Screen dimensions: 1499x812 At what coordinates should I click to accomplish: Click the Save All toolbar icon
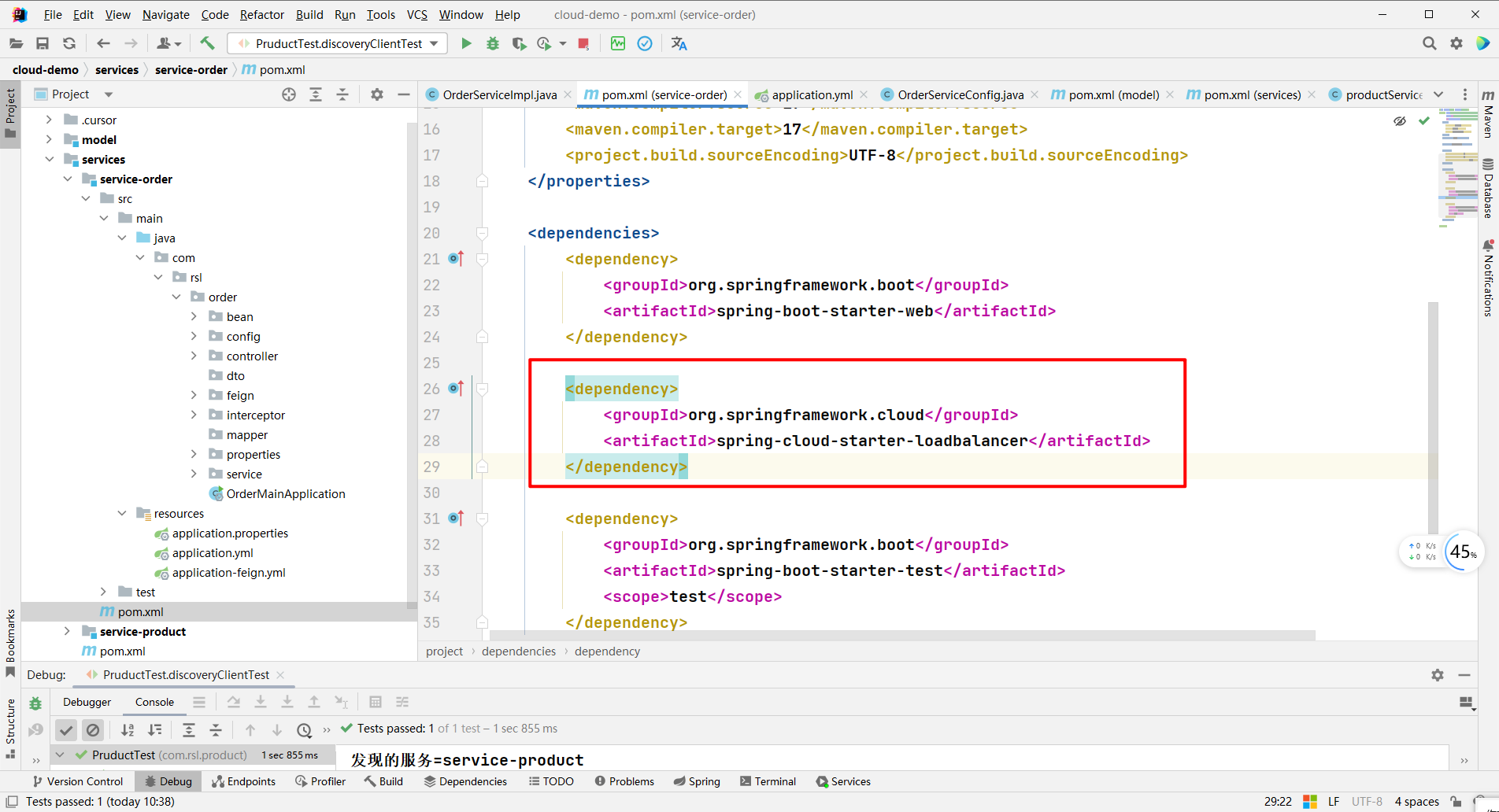coord(43,44)
